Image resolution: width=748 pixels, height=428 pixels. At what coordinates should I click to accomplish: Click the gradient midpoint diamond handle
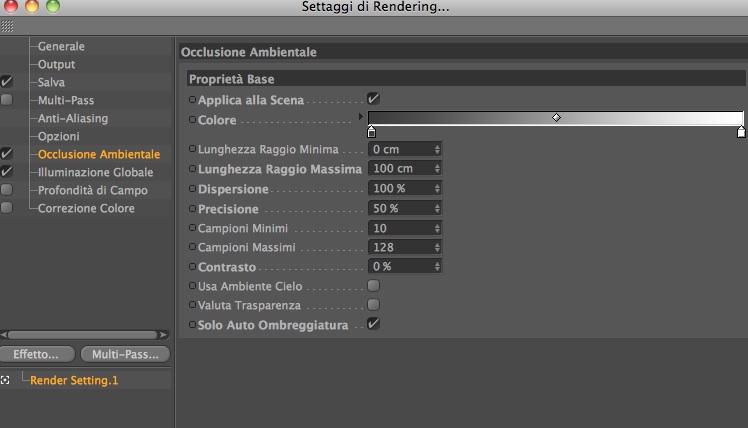(556, 117)
